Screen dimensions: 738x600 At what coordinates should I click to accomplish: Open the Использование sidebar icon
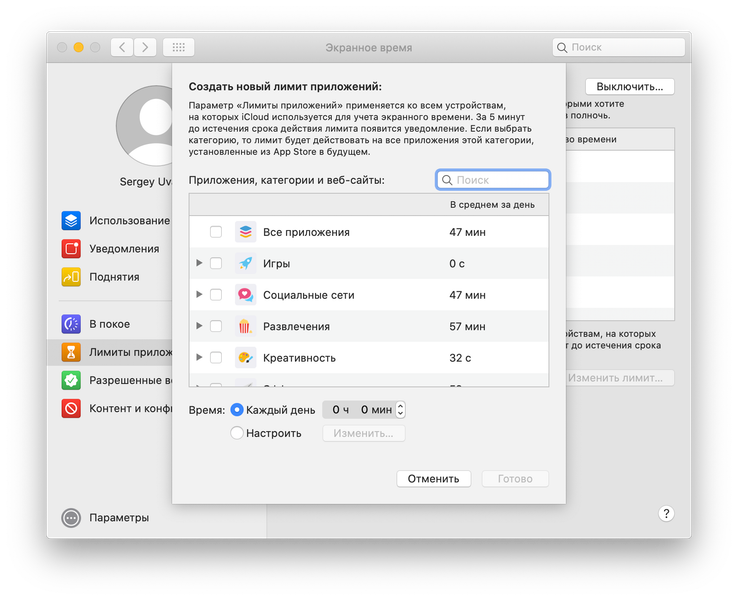coord(71,221)
